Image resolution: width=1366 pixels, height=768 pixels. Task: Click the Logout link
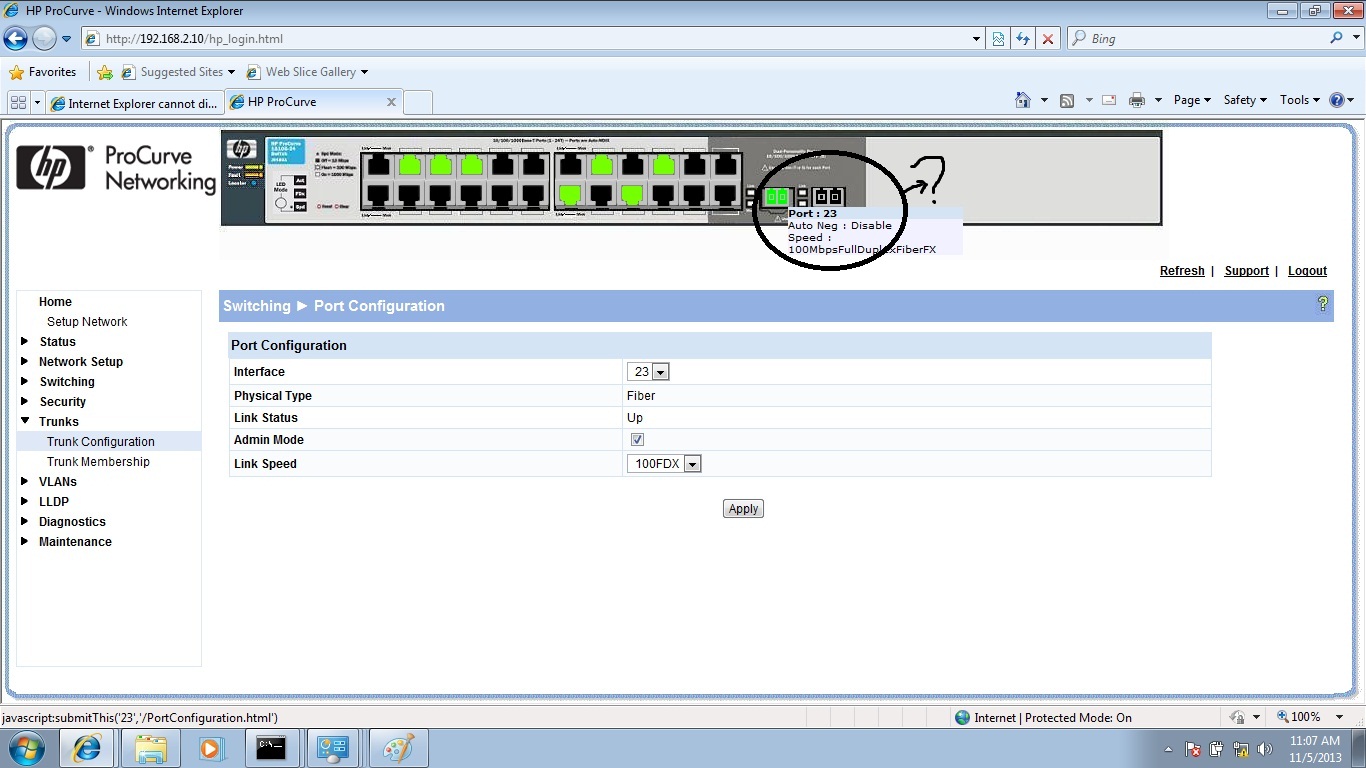pyautogui.click(x=1307, y=271)
